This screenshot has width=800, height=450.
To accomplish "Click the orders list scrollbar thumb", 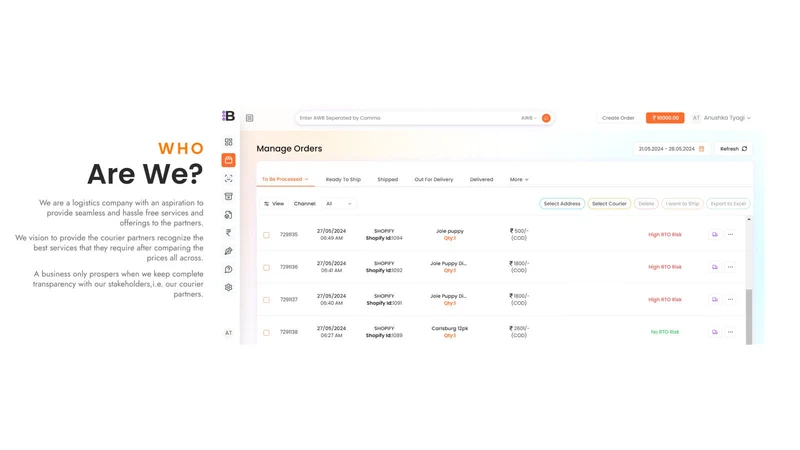I will [749, 316].
